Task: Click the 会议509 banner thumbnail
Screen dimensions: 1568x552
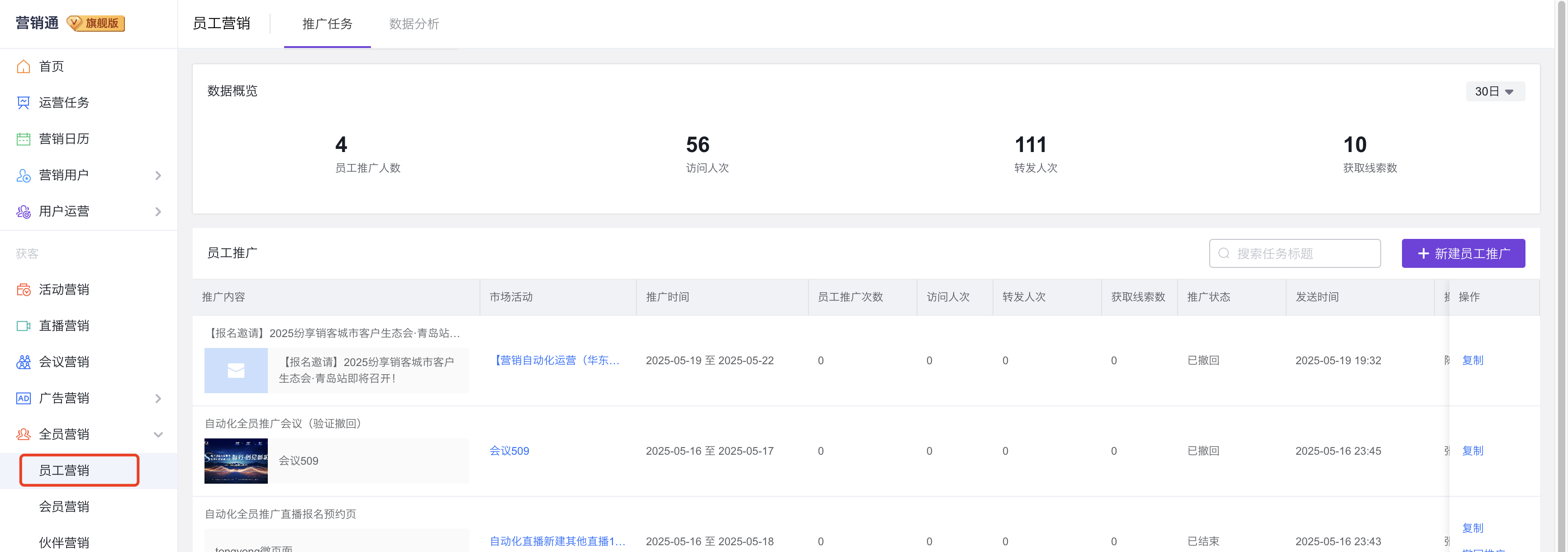Action: [236, 461]
